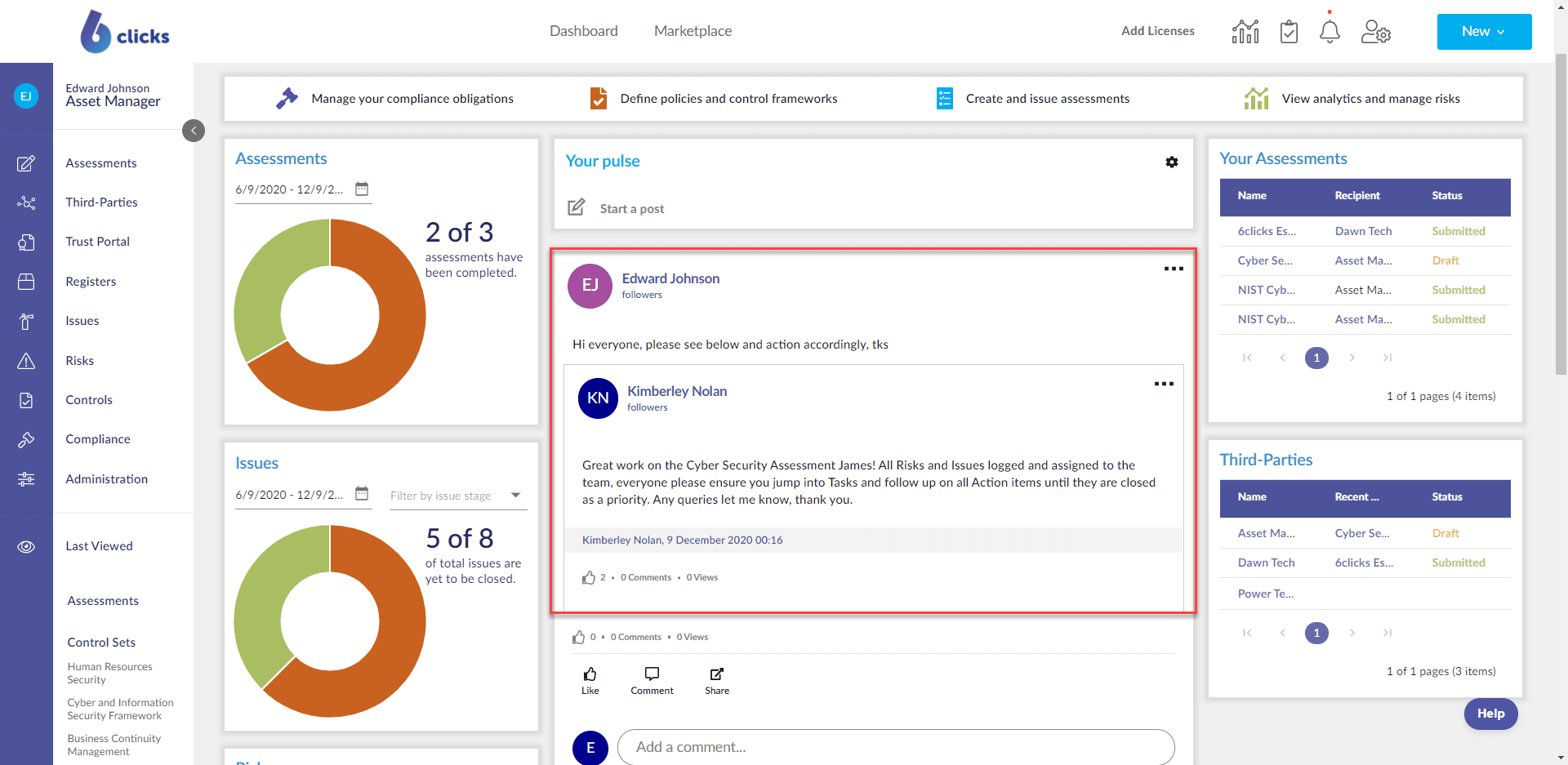Expand the New button dropdown
This screenshot has height=765, width=1568.
pos(1484,32)
